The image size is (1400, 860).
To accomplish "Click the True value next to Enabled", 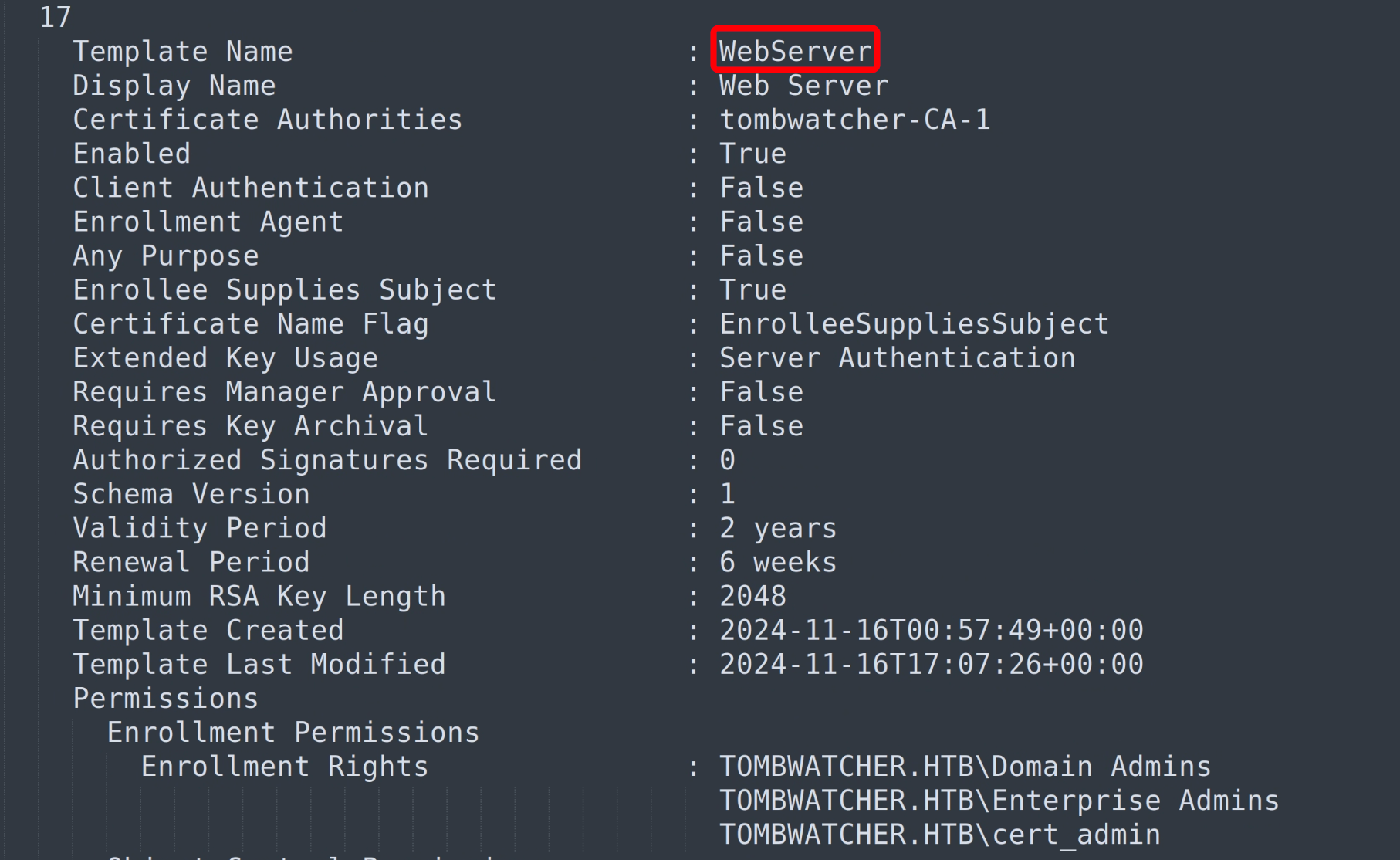I will tap(752, 154).
